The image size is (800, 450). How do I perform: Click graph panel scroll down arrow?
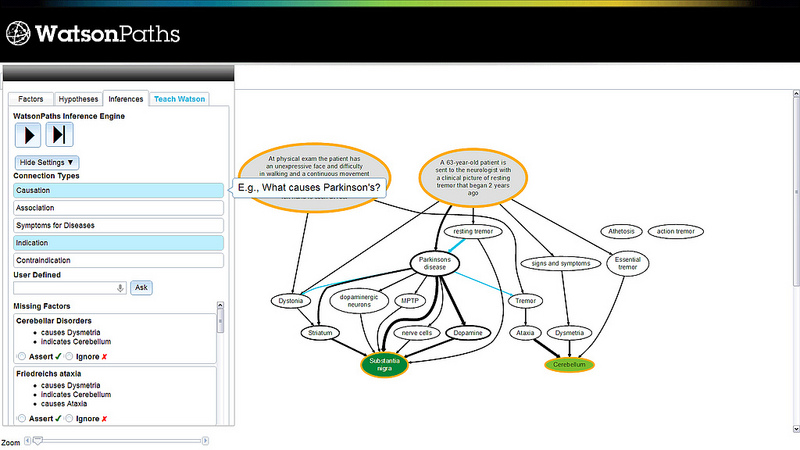796,429
